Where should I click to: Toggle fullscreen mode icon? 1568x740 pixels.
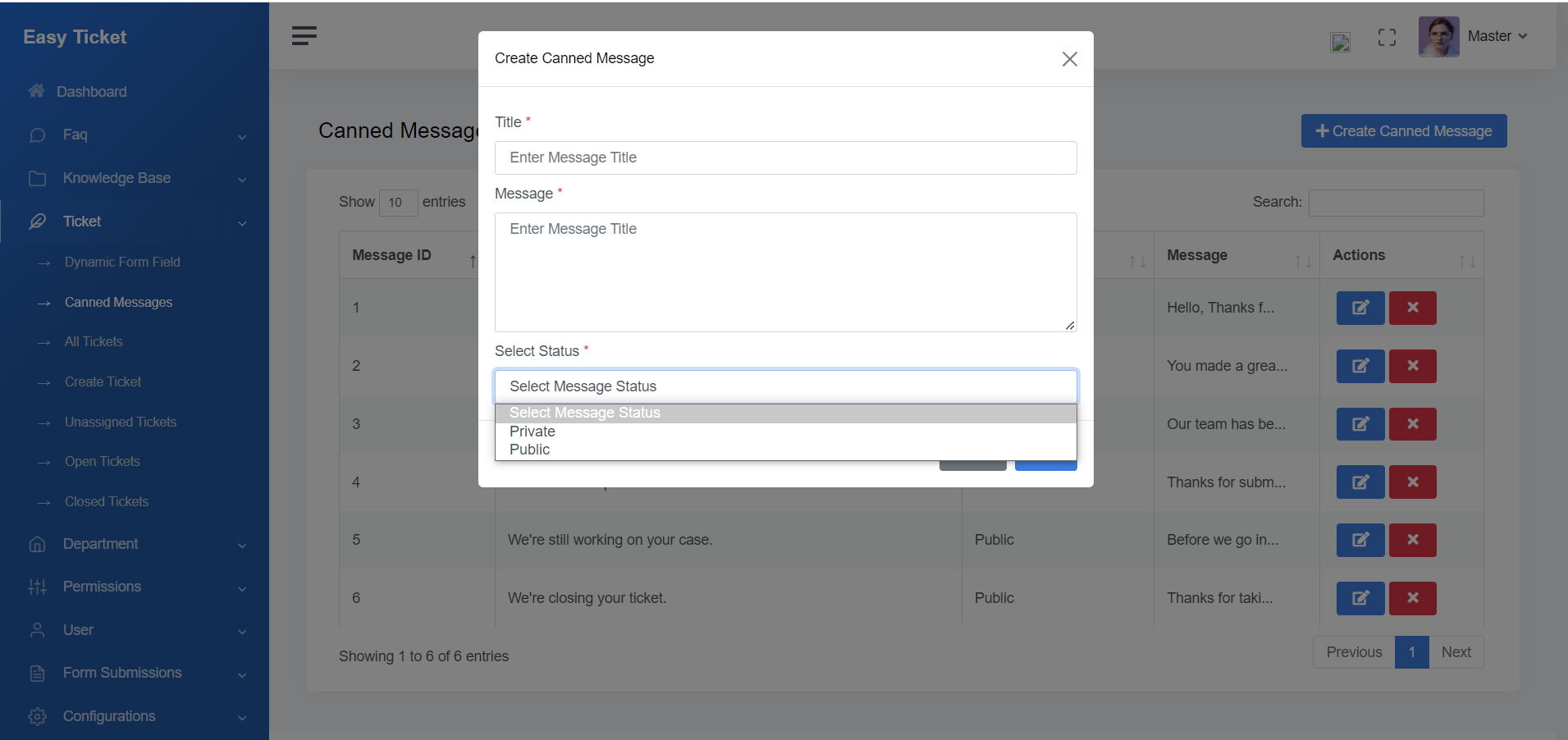click(x=1387, y=37)
